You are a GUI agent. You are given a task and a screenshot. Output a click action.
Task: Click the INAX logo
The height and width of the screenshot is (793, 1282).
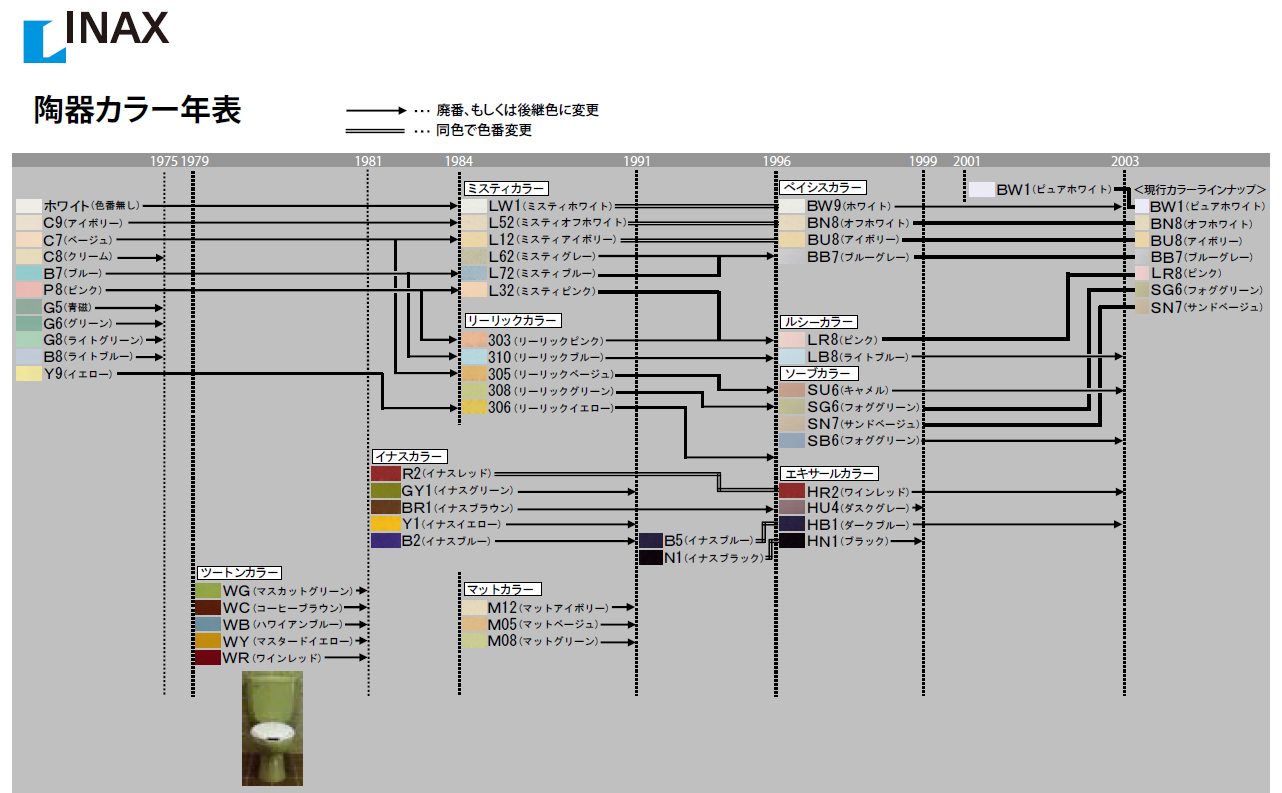pyautogui.click(x=96, y=37)
